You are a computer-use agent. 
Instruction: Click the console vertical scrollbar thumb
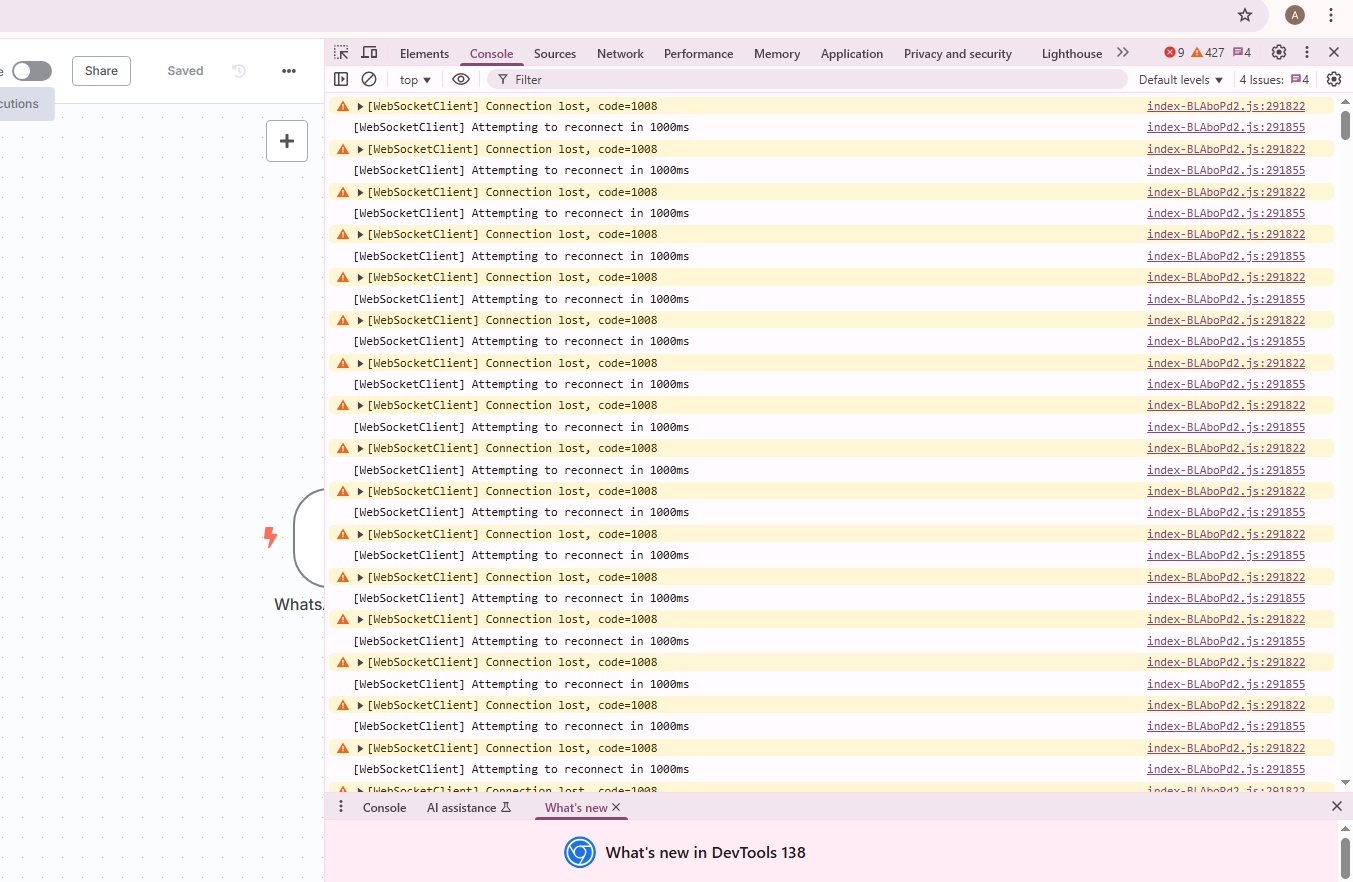pos(1345,124)
